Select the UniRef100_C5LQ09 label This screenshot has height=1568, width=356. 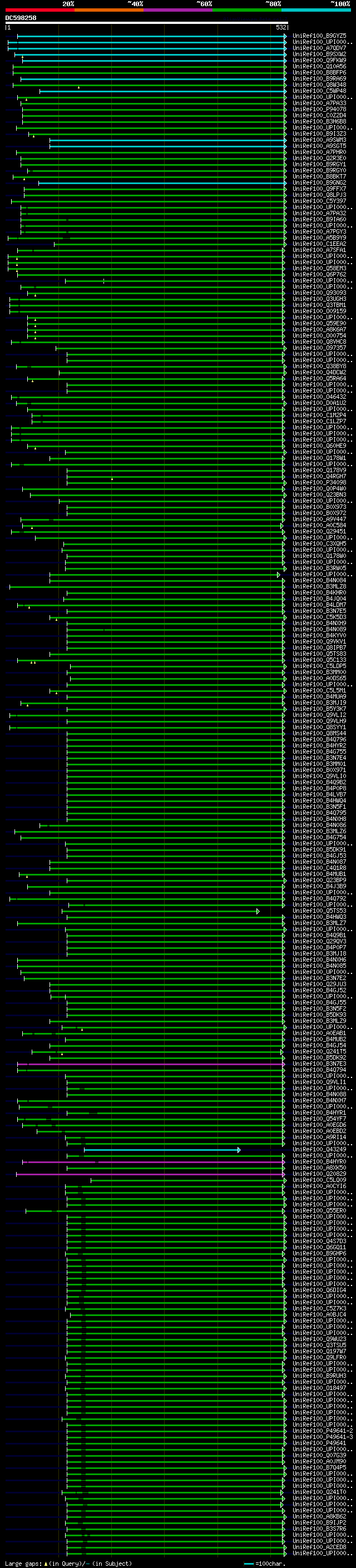tap(319, 1180)
